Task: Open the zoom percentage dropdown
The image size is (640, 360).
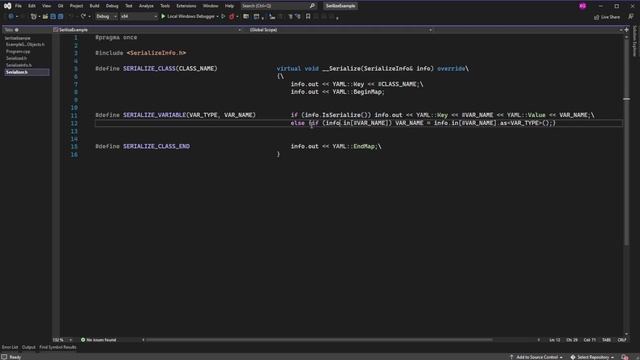Action: pyautogui.click(x=62, y=340)
